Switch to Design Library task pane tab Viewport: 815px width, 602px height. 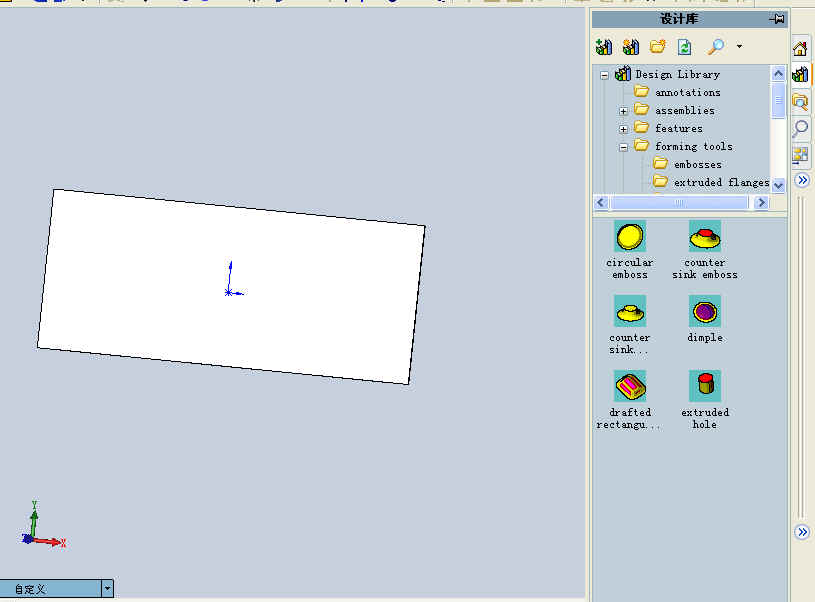(800, 74)
